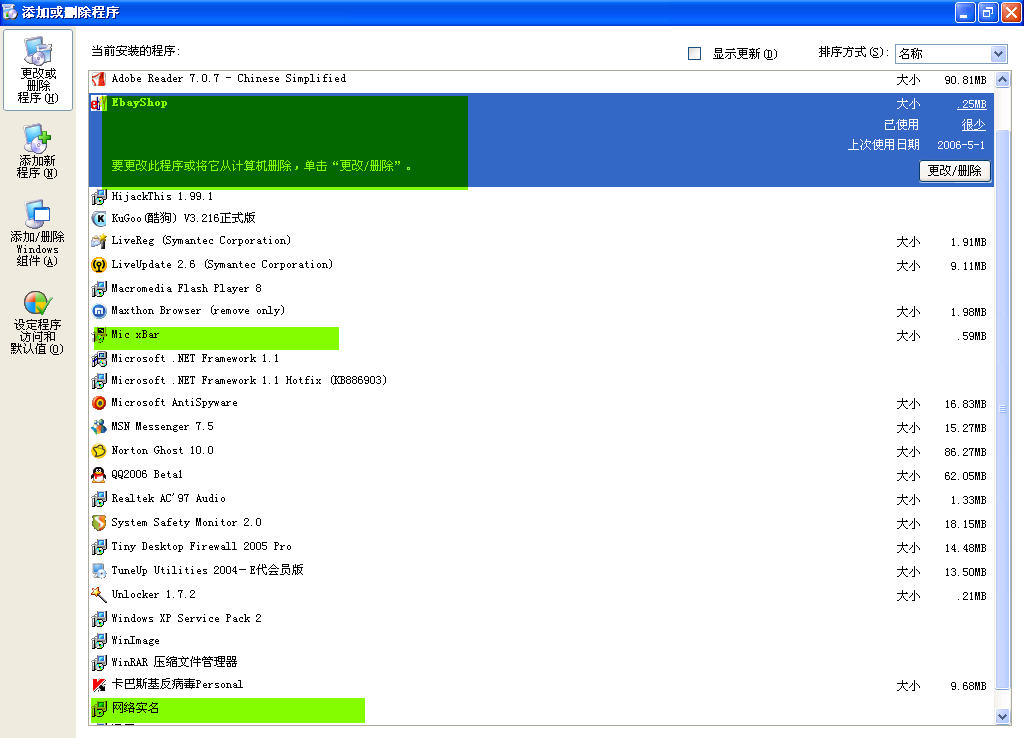Image resolution: width=1024 pixels, height=738 pixels.
Task: Click the 很少 usage frequency link
Action: pyautogui.click(x=973, y=125)
